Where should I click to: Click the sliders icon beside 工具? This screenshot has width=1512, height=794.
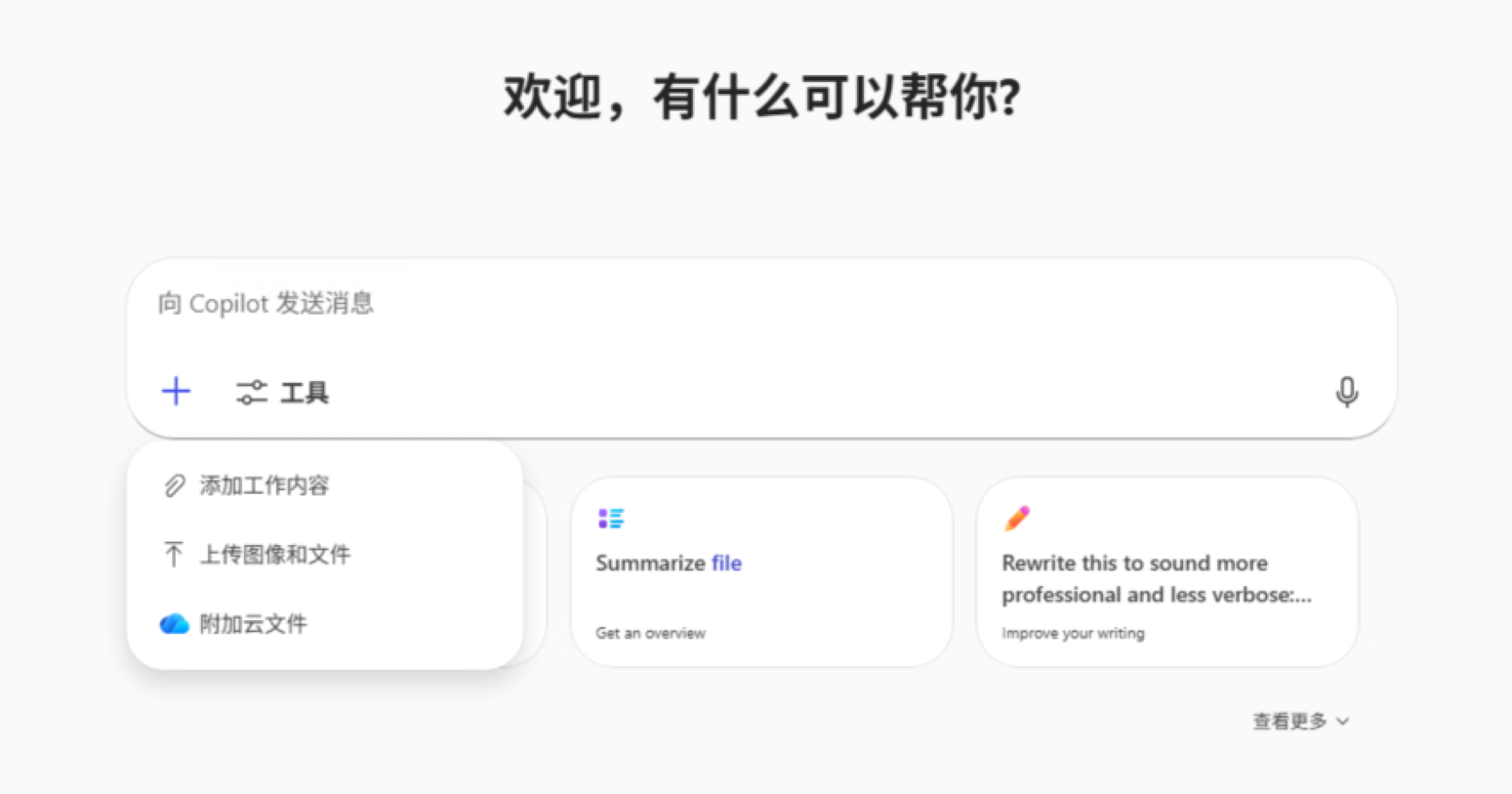click(251, 393)
